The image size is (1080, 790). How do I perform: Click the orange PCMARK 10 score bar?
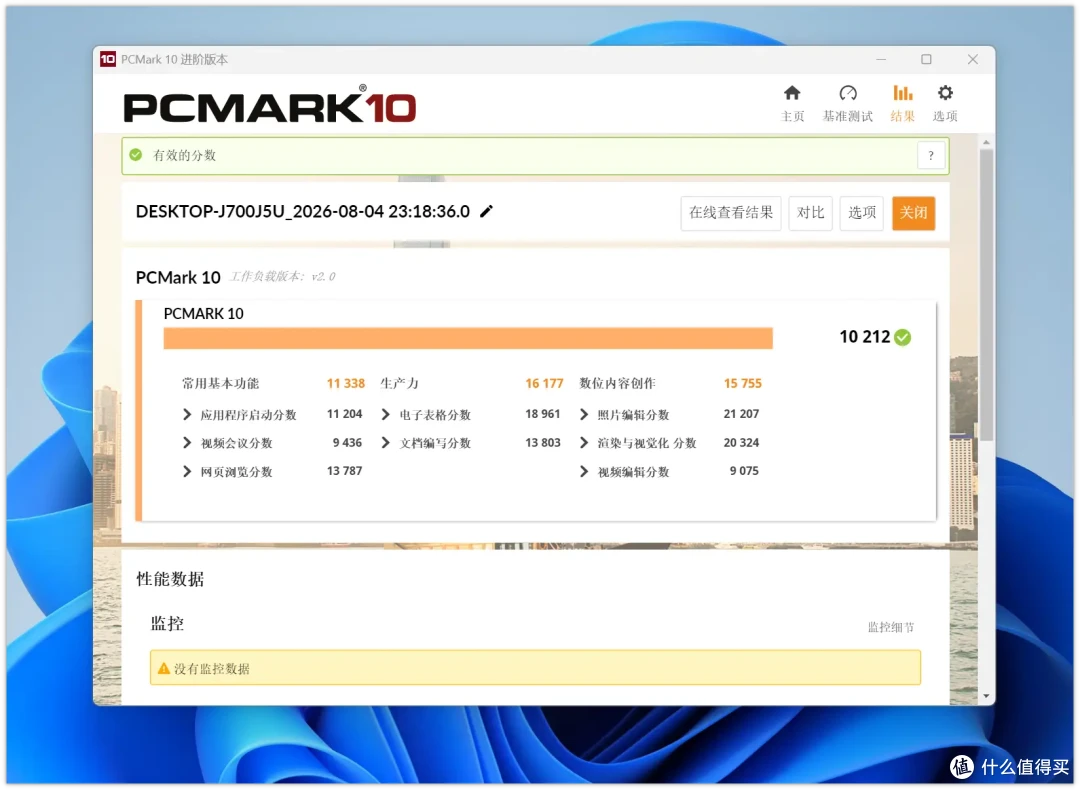[468, 338]
